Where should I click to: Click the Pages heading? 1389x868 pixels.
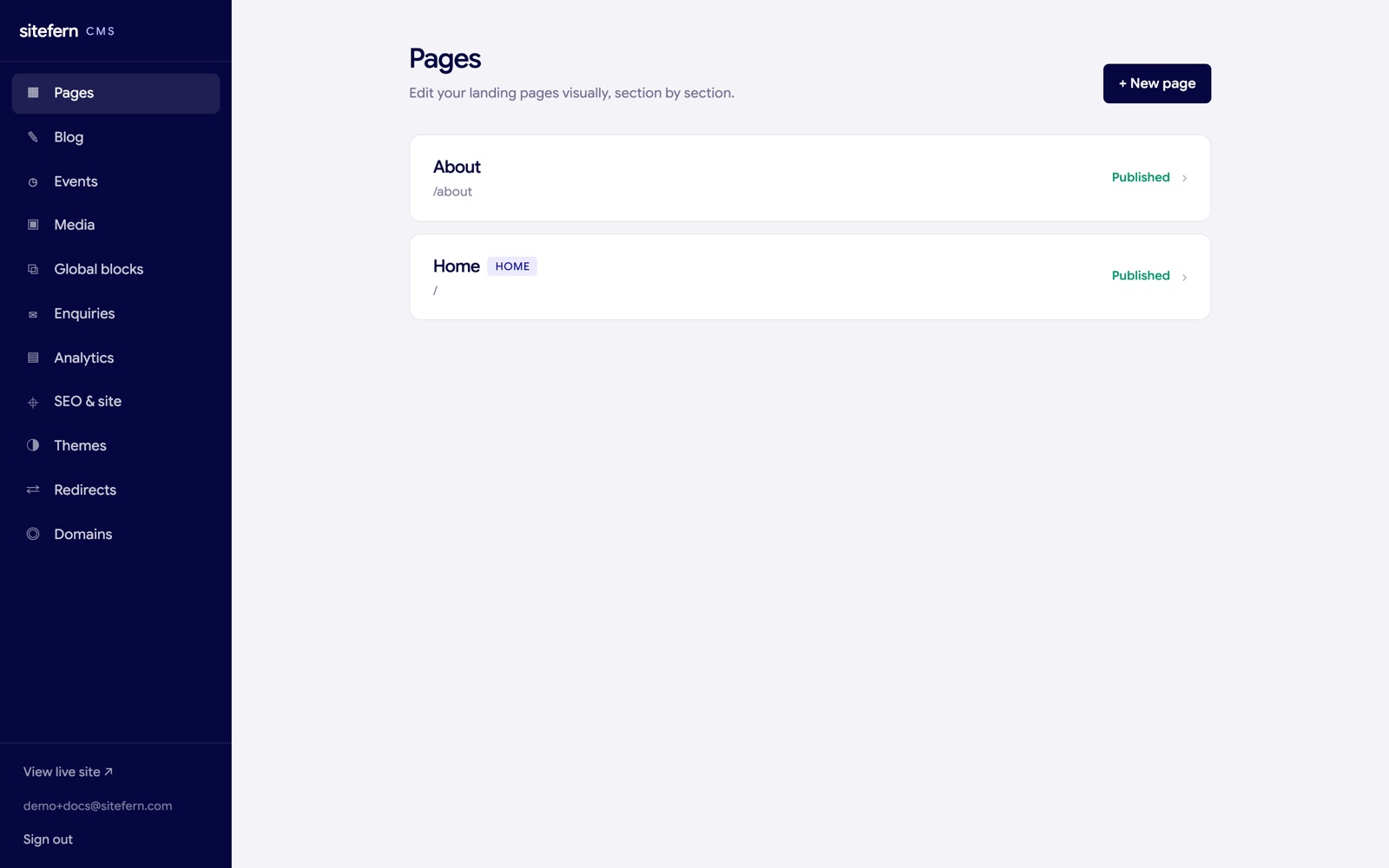444,59
